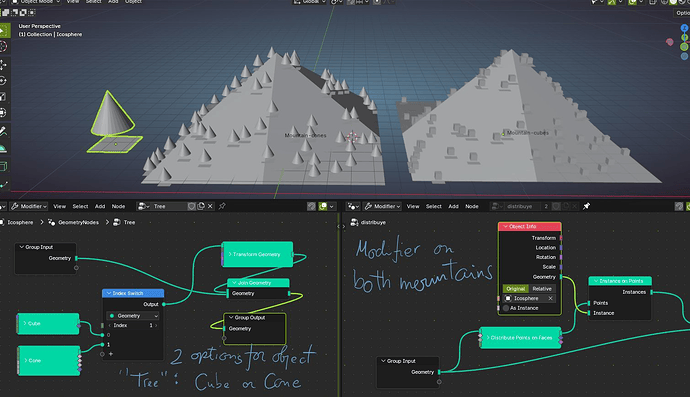The height and width of the screenshot is (397, 690).
Task: Click the distribuye breadcrumb node icon
Action: click(354, 222)
